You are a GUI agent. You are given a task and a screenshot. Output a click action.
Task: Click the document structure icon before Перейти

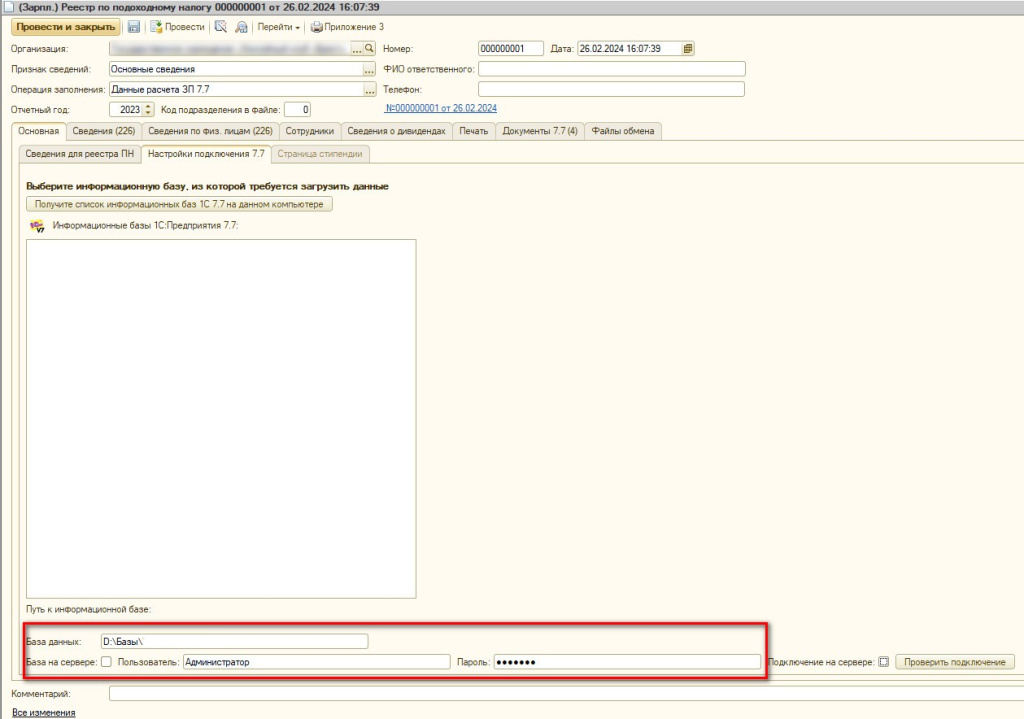[x=241, y=27]
